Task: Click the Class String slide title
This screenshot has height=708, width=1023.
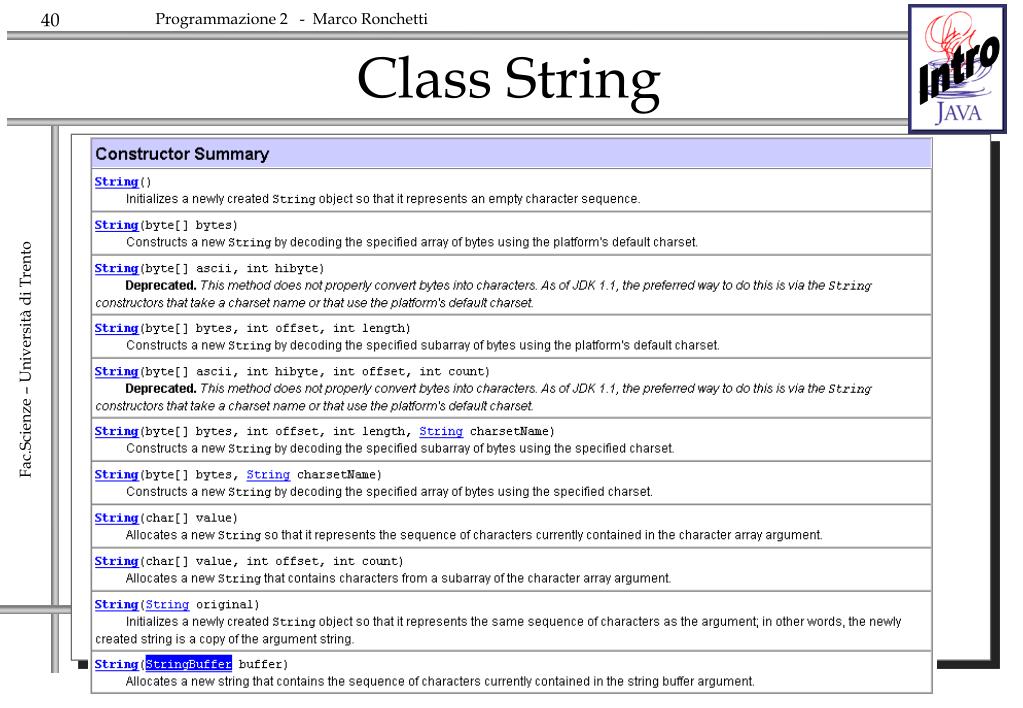Action: tap(509, 80)
